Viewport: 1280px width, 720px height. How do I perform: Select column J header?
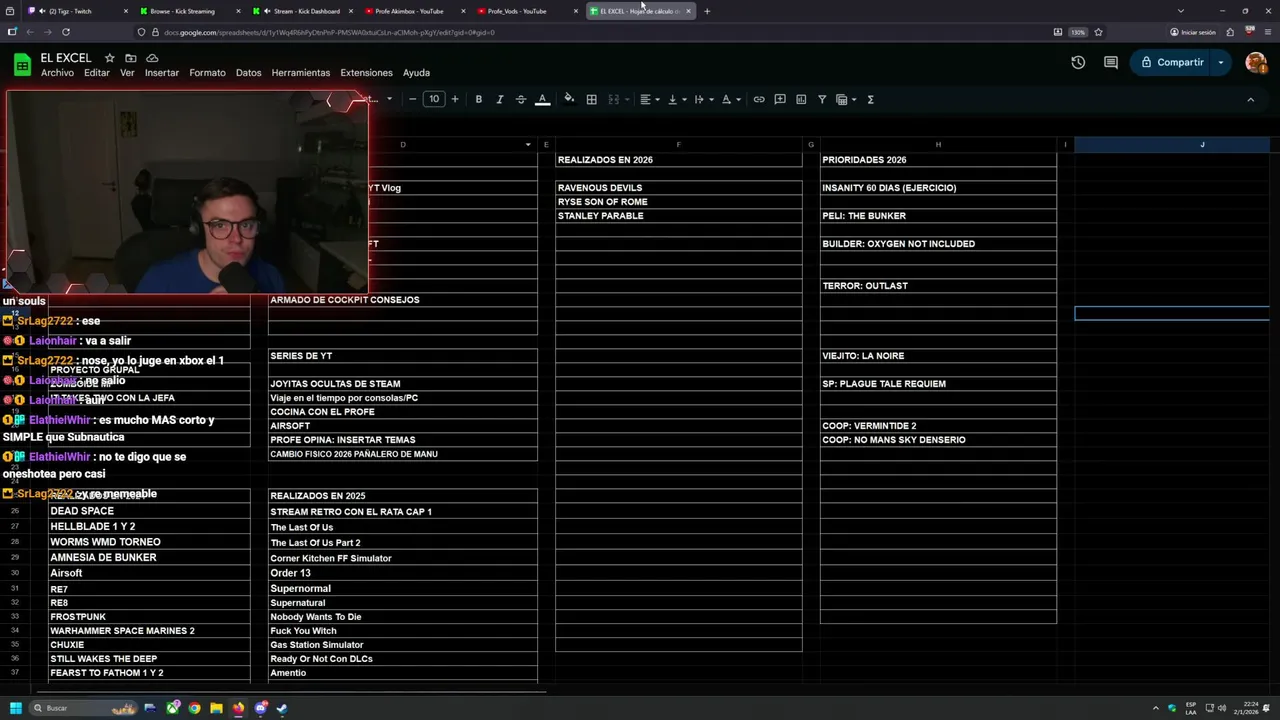coord(1202,145)
